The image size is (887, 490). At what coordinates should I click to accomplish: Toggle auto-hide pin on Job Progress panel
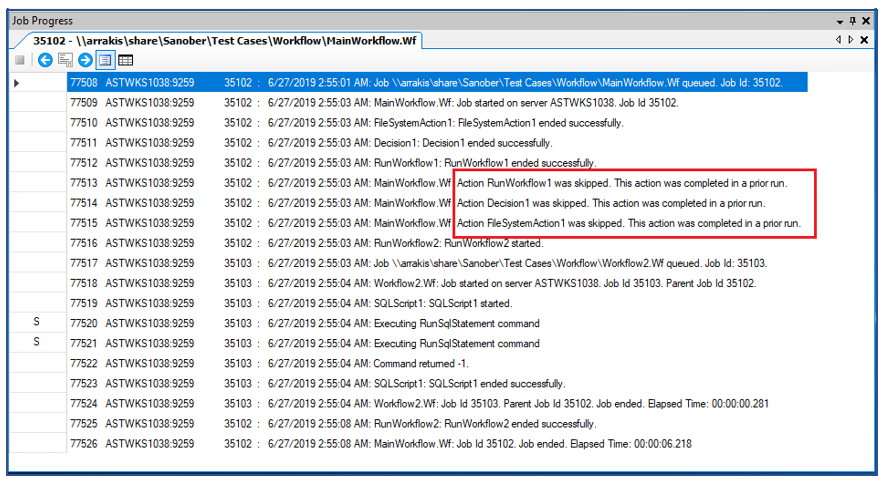coord(853,21)
